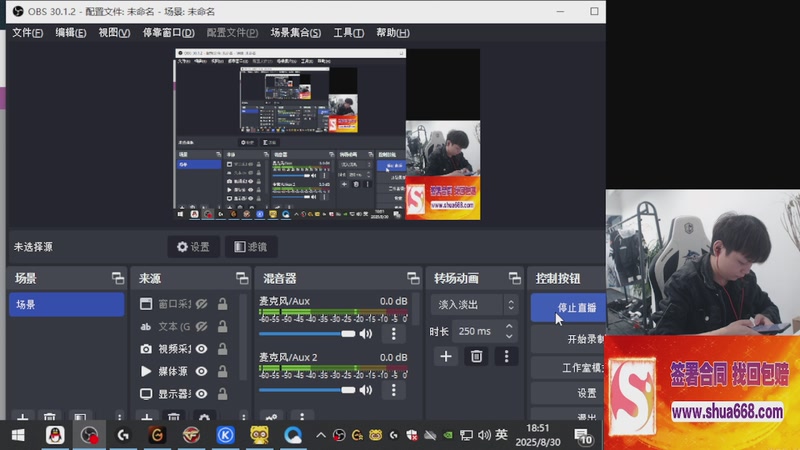Open the 工具(T) menu

(x=348, y=33)
